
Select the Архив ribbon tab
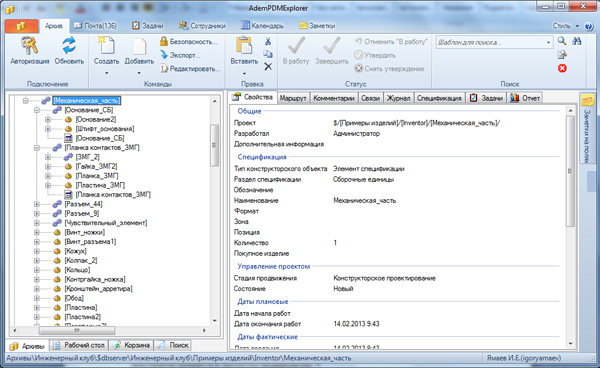54,26
